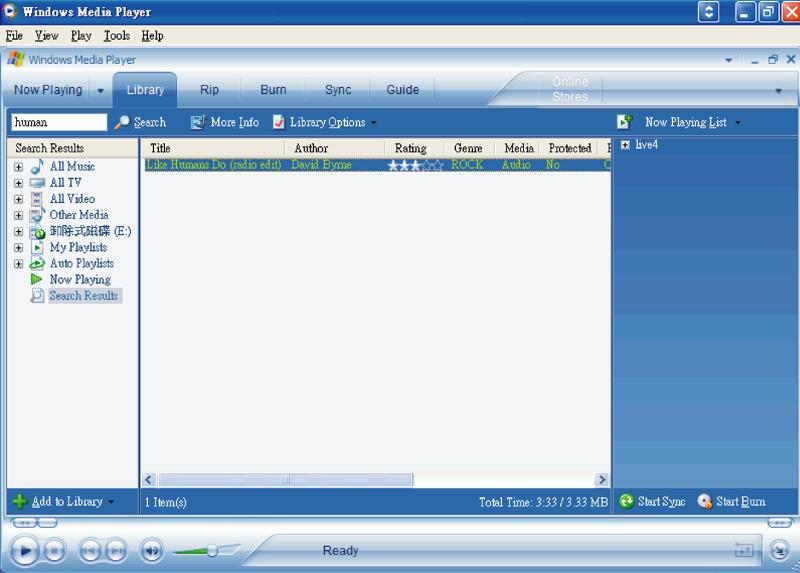The image size is (800, 573).
Task: Click the horizontal scrollbar right arrow
Action: [x=602, y=480]
